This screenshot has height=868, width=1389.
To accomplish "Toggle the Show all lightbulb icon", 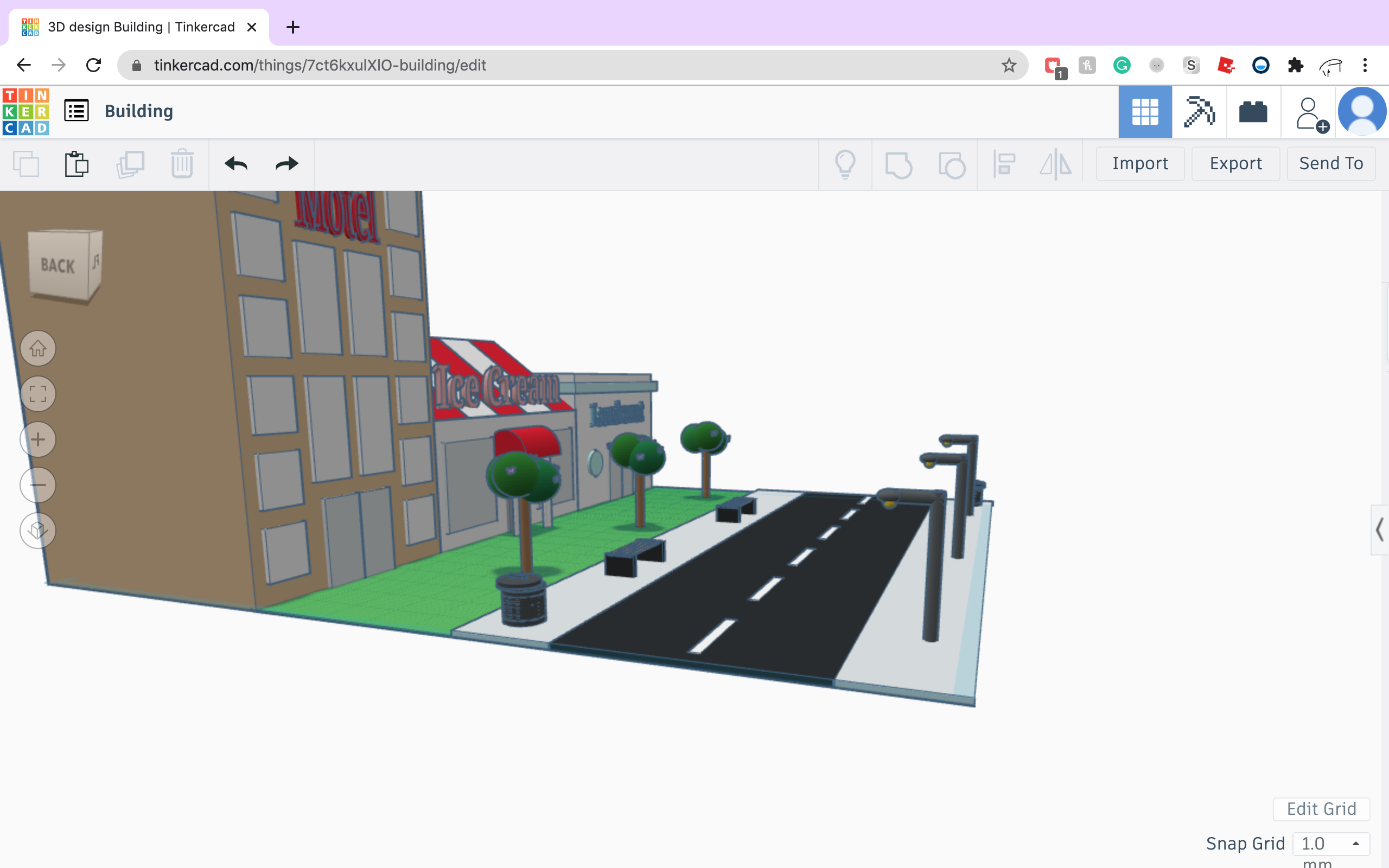I will (845, 164).
